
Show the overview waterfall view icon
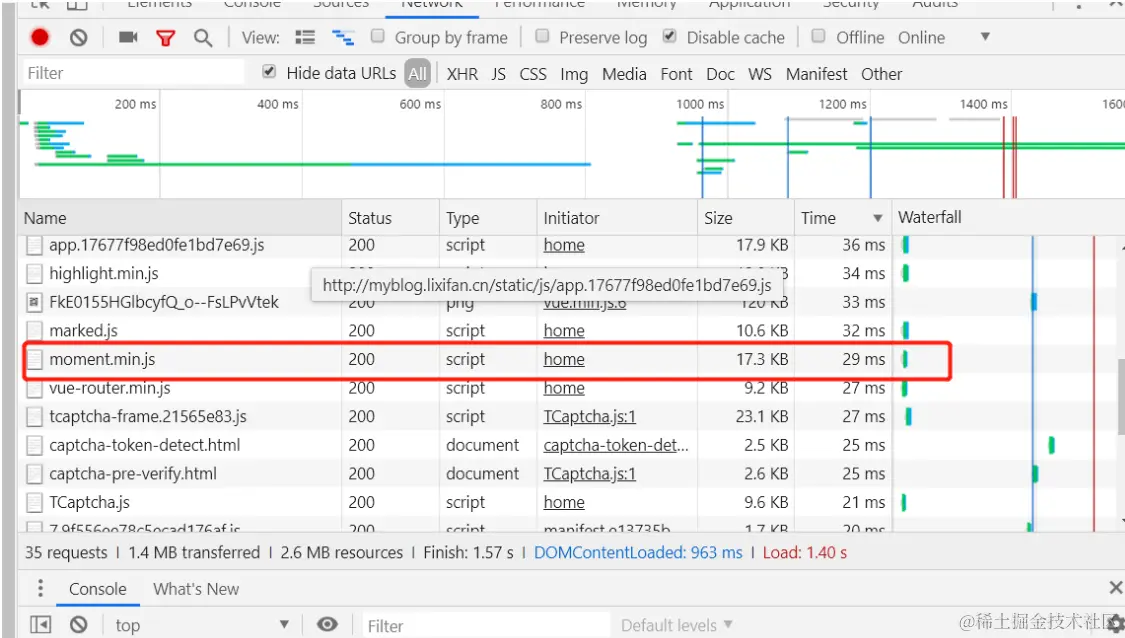(x=343, y=37)
